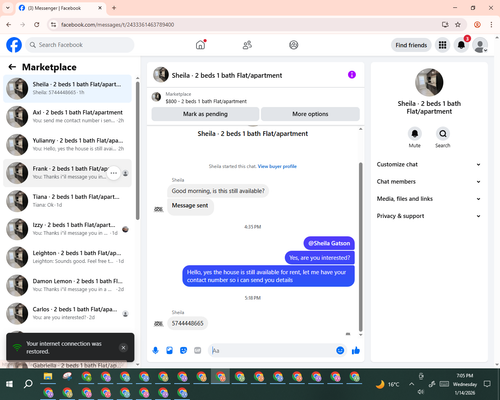500x400 pixels.
Task: Open Carlos conversation in chat list
Action: pyautogui.click(x=67, y=313)
